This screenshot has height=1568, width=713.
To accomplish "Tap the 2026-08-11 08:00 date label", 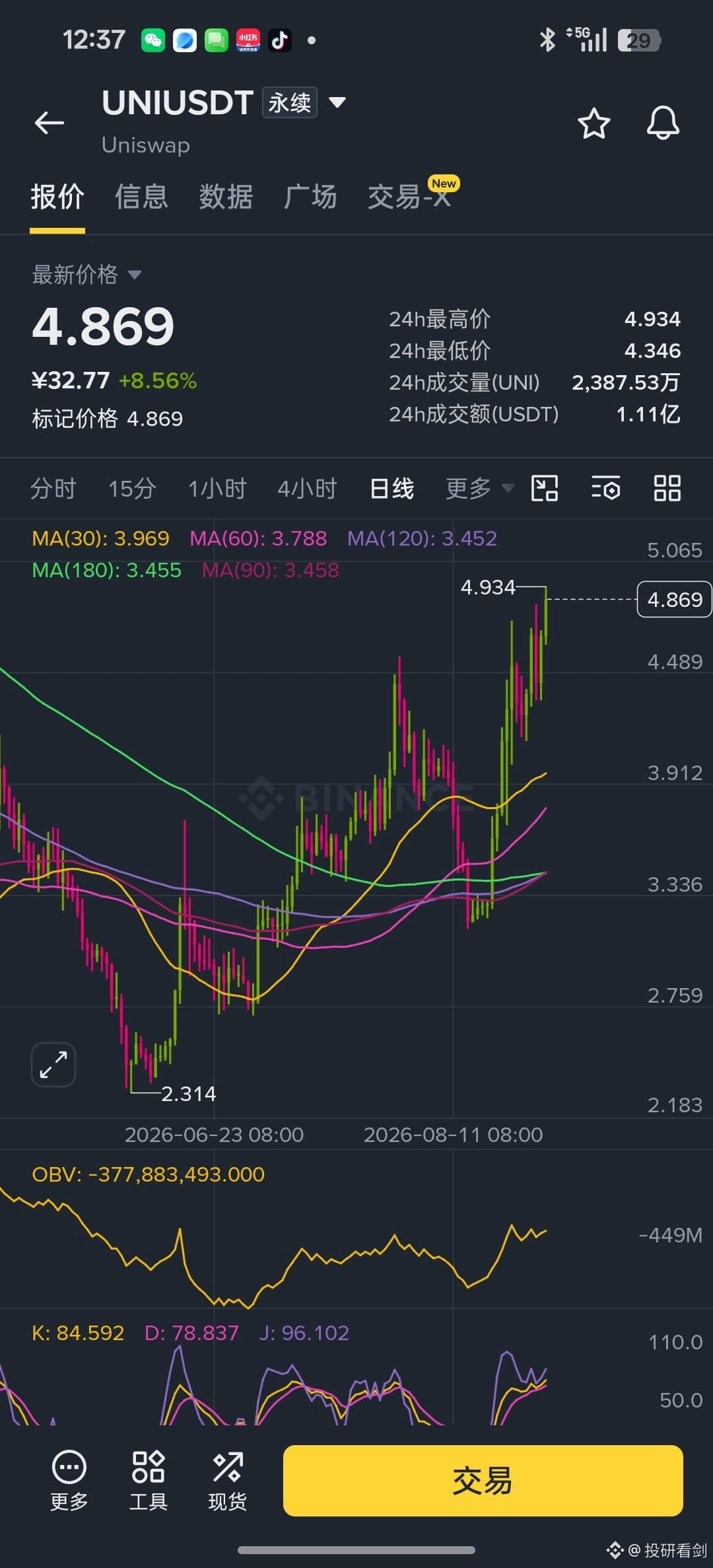I will (x=453, y=1135).
